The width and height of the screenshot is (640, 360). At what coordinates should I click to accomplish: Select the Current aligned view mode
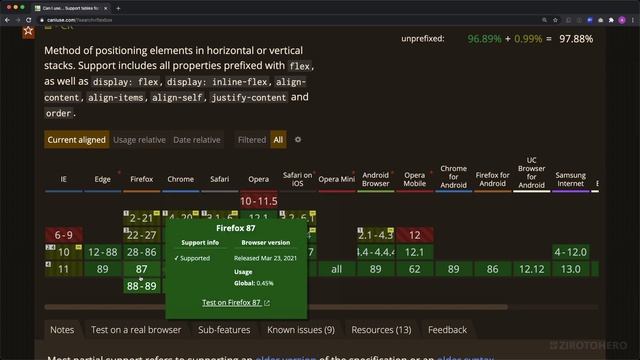coord(76,140)
